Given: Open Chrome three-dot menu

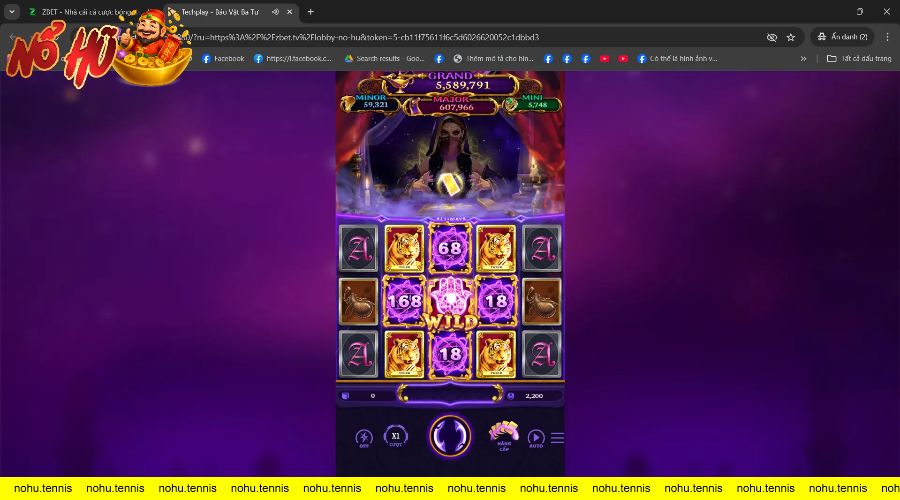Looking at the screenshot, I should (886, 37).
